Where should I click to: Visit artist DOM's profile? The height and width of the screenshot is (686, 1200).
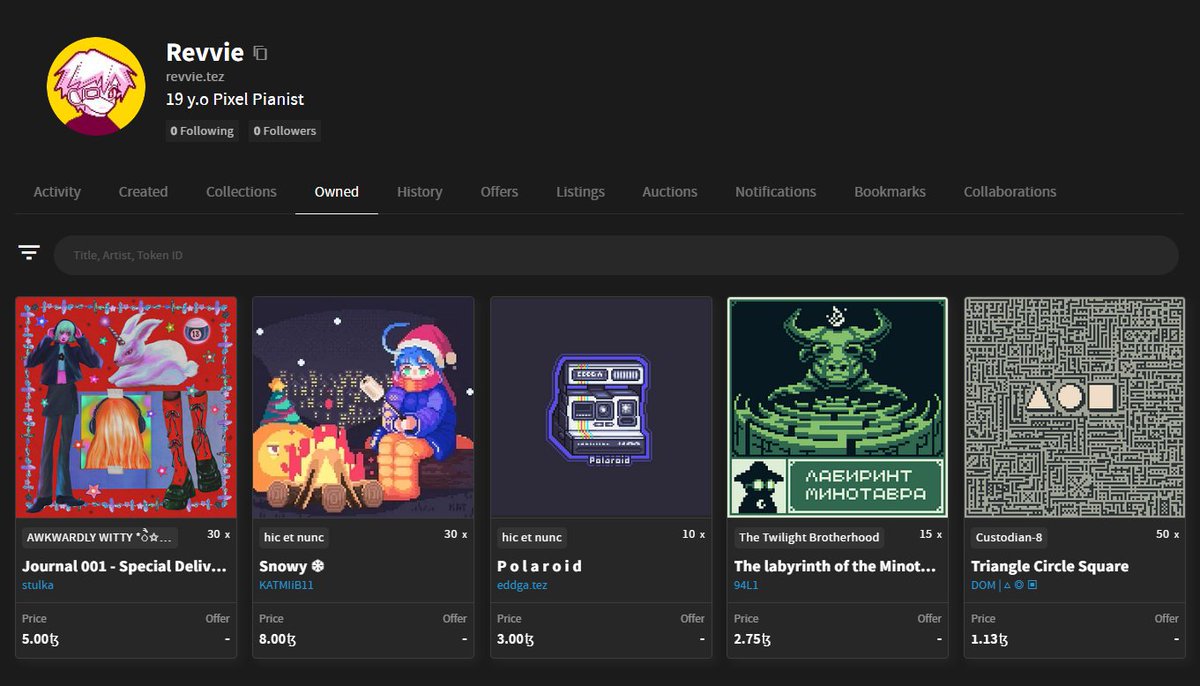coord(1004,585)
